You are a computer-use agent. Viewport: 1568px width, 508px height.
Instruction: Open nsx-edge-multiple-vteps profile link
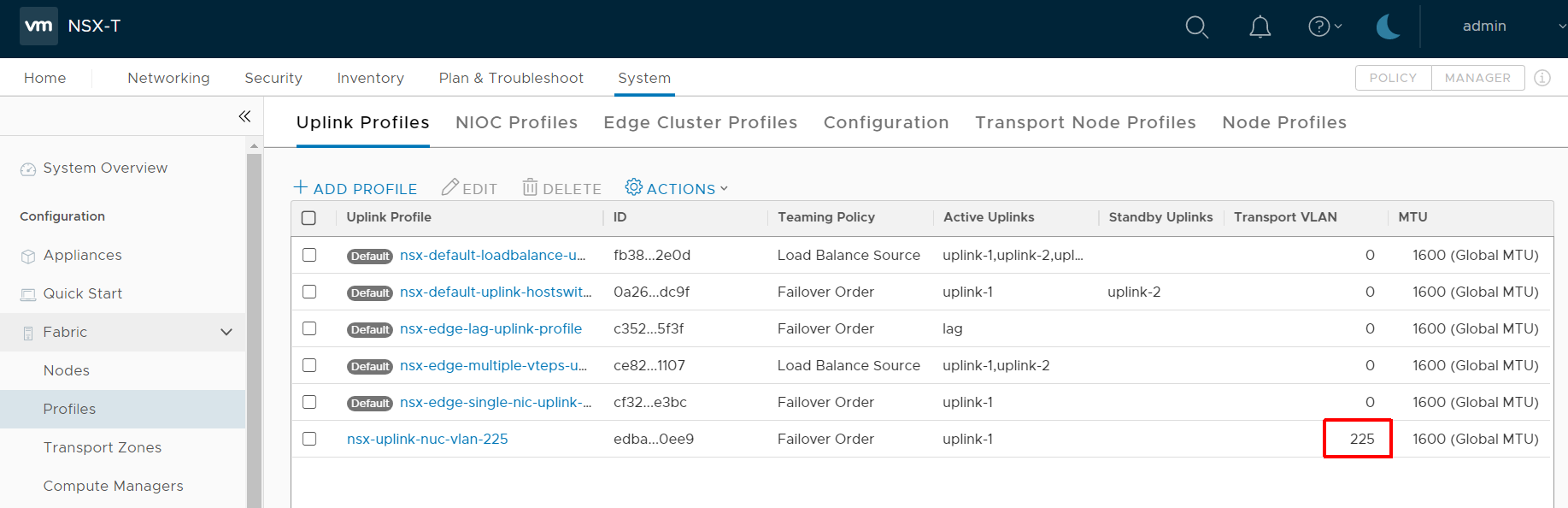pos(493,365)
